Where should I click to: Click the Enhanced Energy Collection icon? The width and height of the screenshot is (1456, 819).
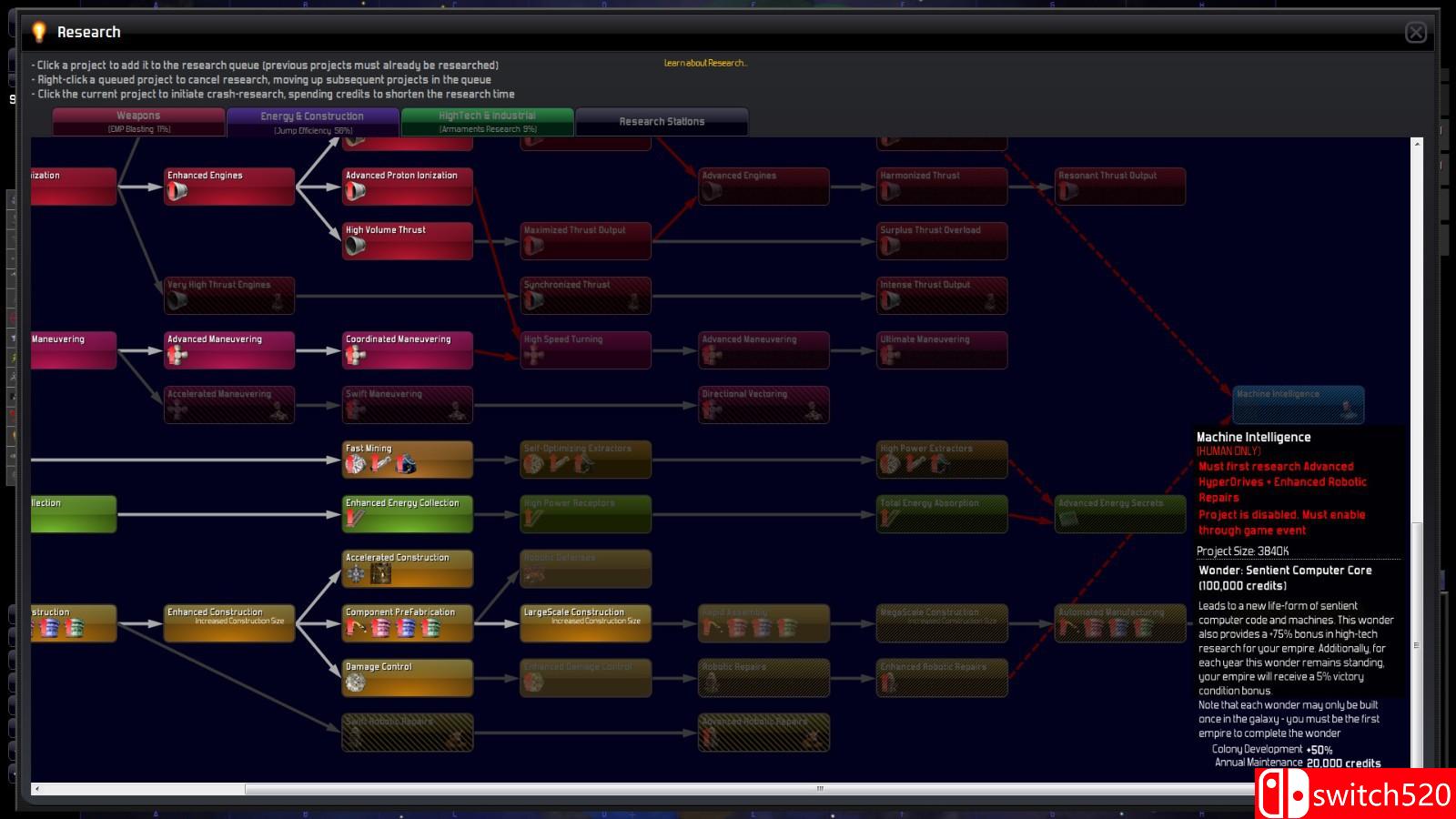(x=356, y=519)
